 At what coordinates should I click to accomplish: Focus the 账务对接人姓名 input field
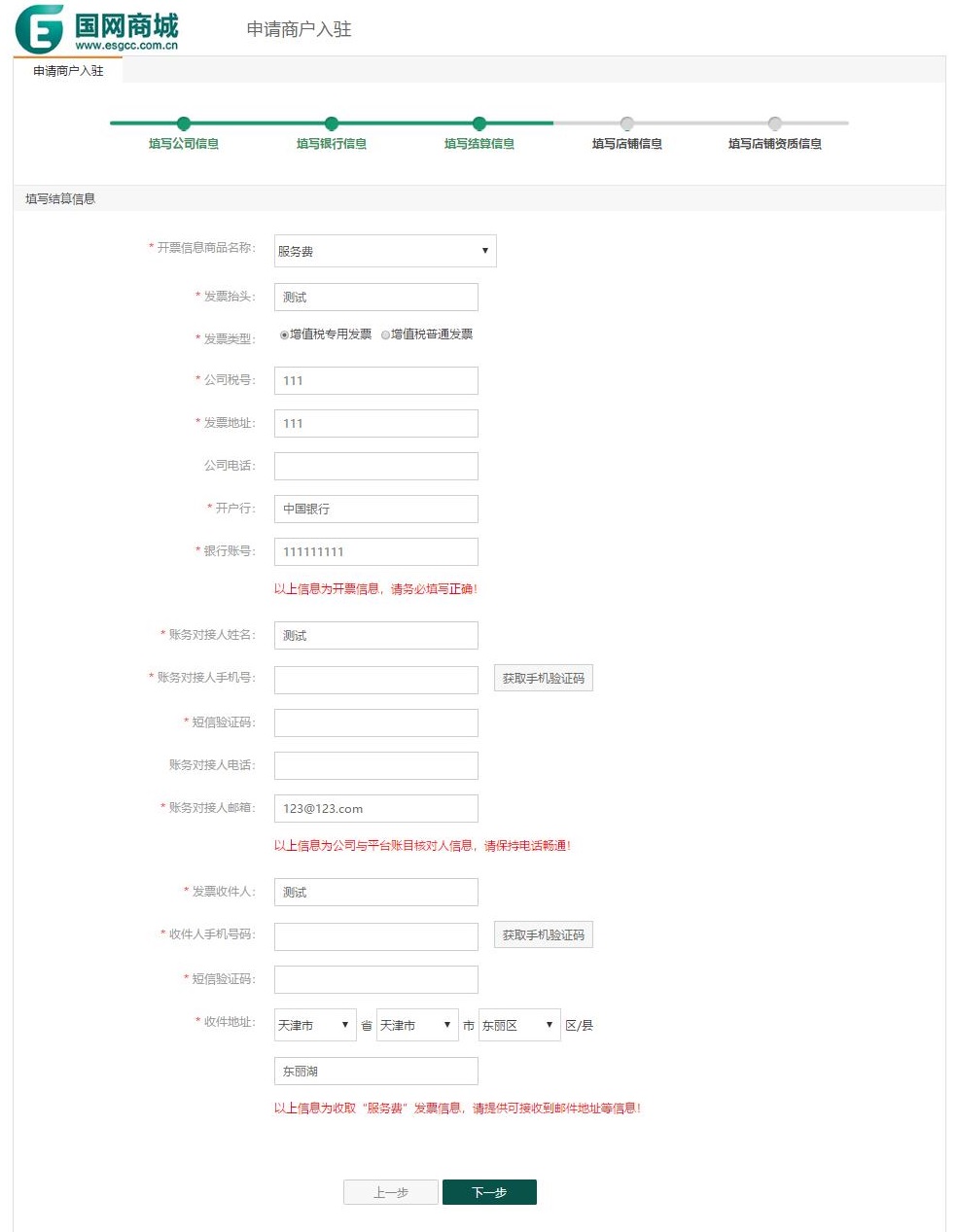(x=376, y=635)
